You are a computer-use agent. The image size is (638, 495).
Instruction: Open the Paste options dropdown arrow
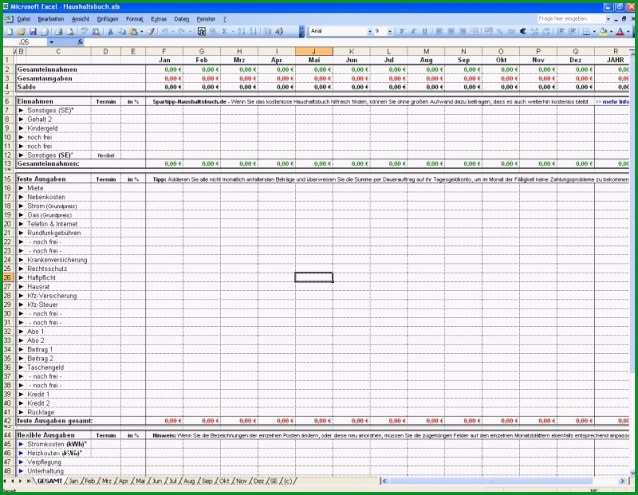pos(141,31)
